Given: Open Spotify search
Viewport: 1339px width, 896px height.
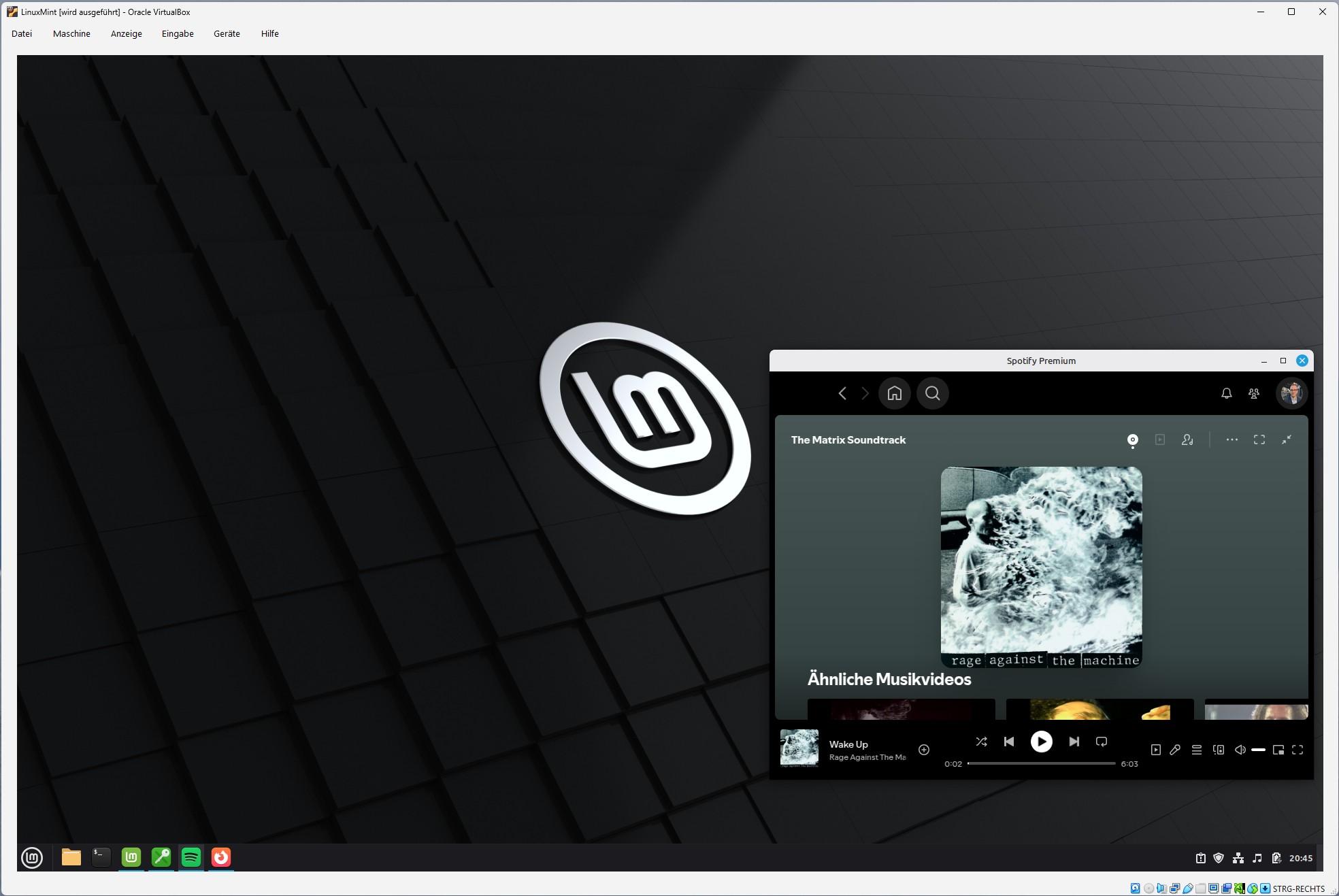Looking at the screenshot, I should coord(932,393).
